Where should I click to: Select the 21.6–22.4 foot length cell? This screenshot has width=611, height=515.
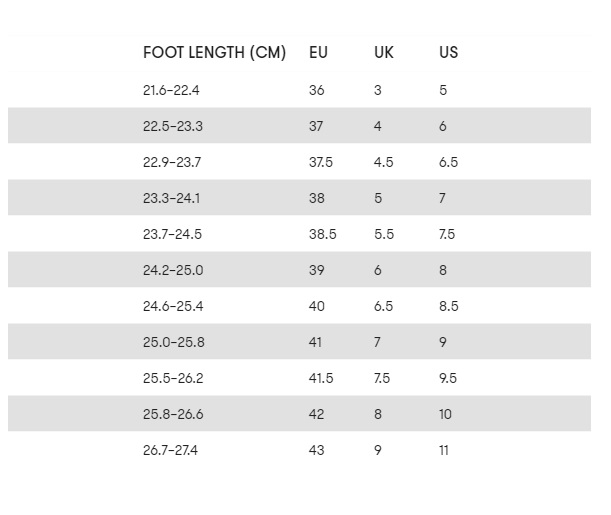(x=171, y=90)
